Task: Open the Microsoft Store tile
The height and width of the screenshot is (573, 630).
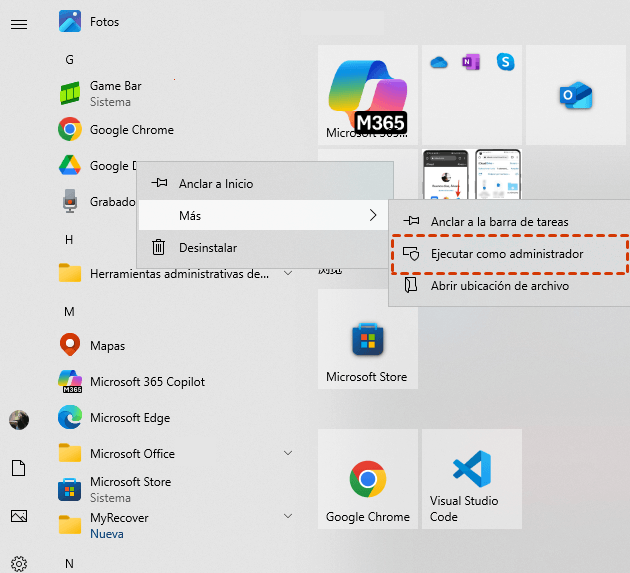Action: click(368, 339)
